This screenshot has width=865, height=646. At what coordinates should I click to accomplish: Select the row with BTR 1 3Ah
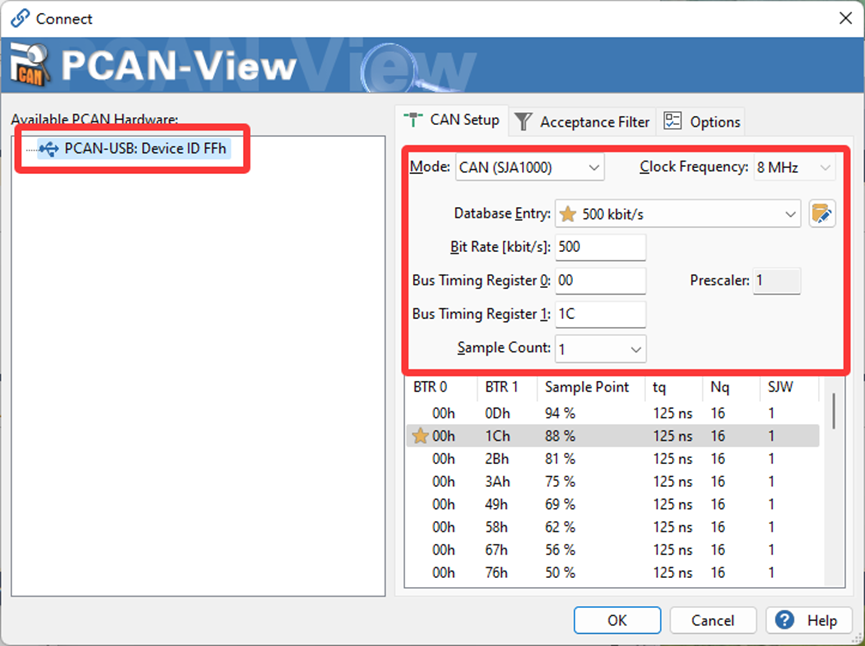coord(613,482)
